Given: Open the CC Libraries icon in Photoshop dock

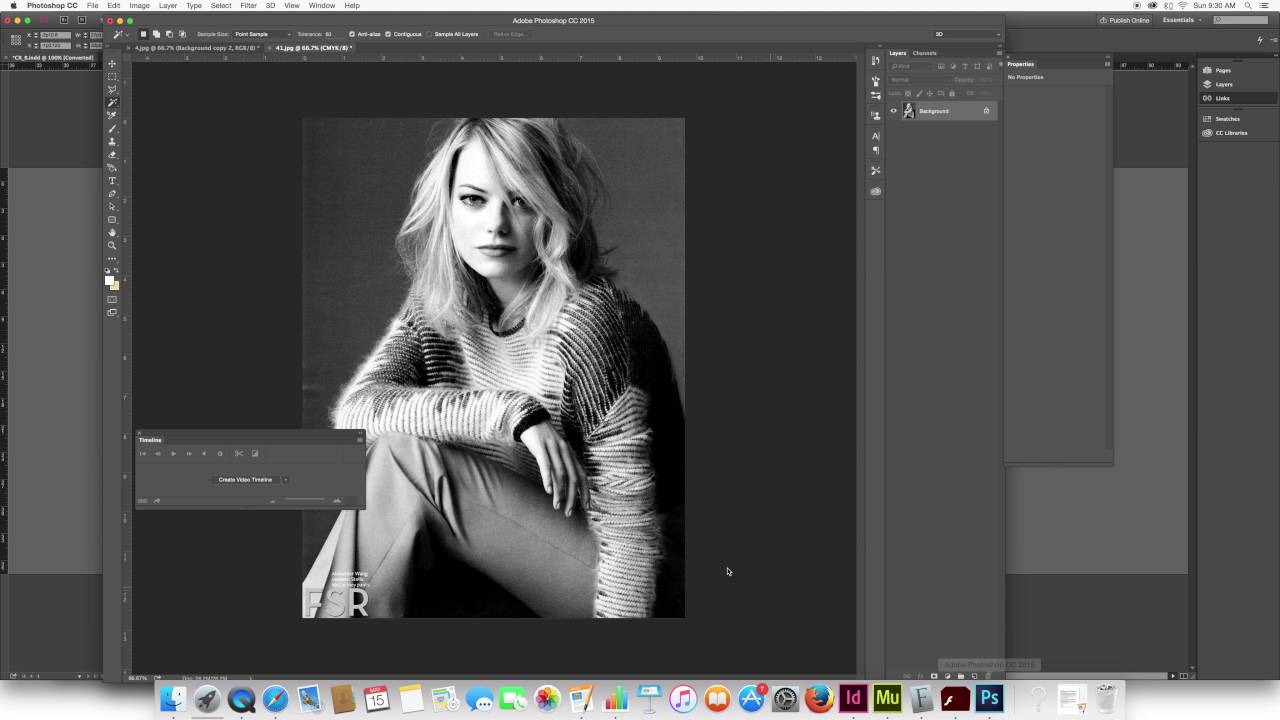Looking at the screenshot, I should pyautogui.click(x=876, y=191).
